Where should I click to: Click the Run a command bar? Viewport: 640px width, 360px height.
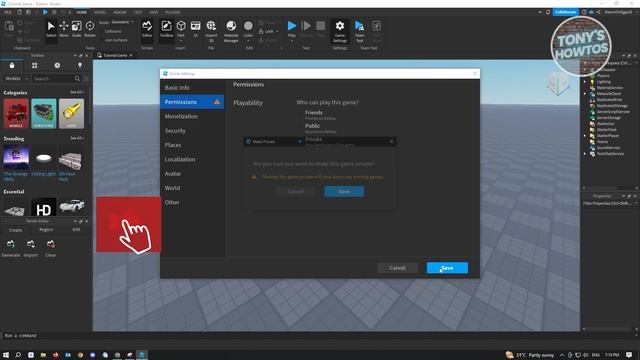point(290,336)
